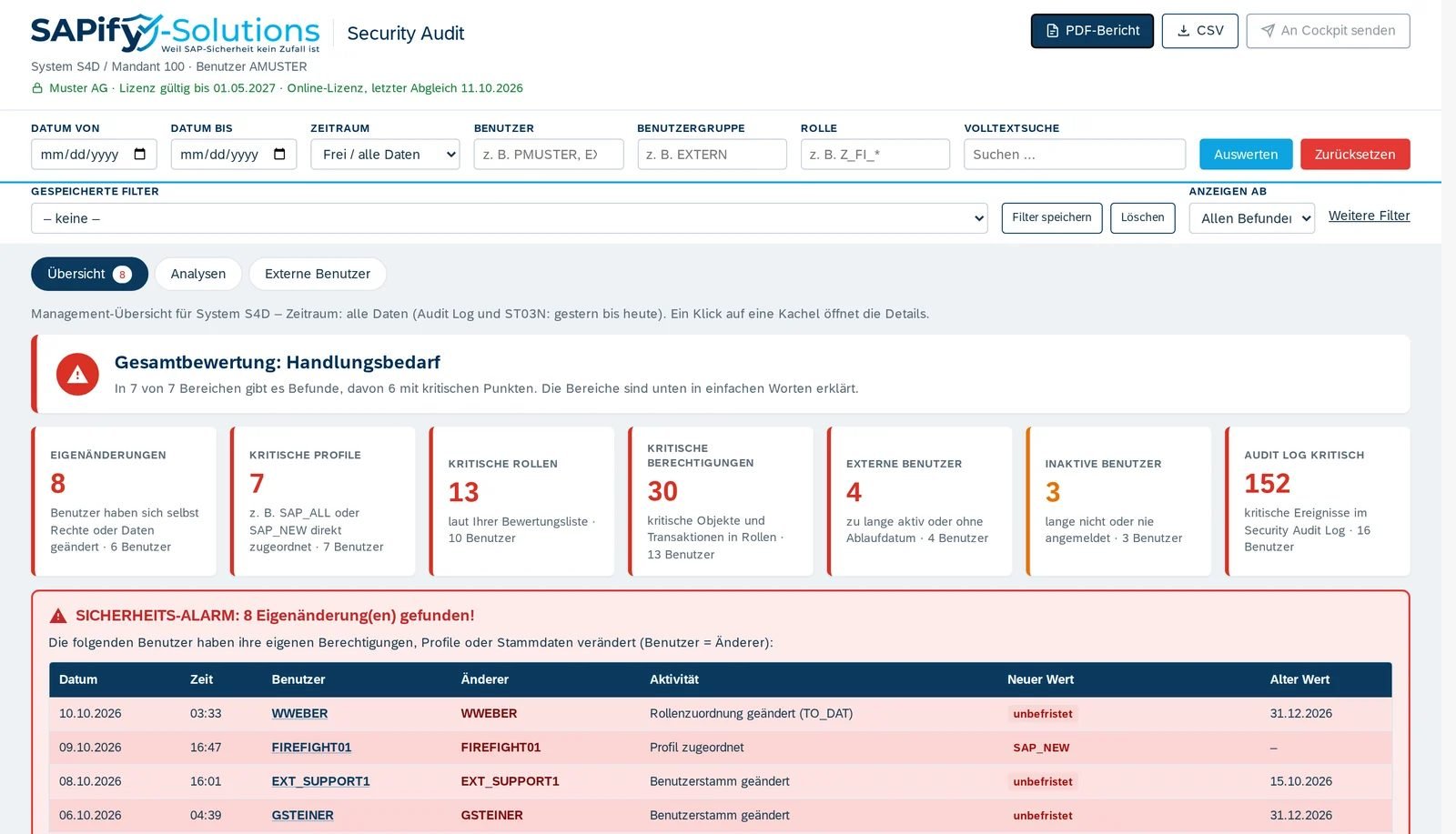This screenshot has height=834, width=1456.
Task: Click An Cockpit senden button
Action: pos(1328,31)
